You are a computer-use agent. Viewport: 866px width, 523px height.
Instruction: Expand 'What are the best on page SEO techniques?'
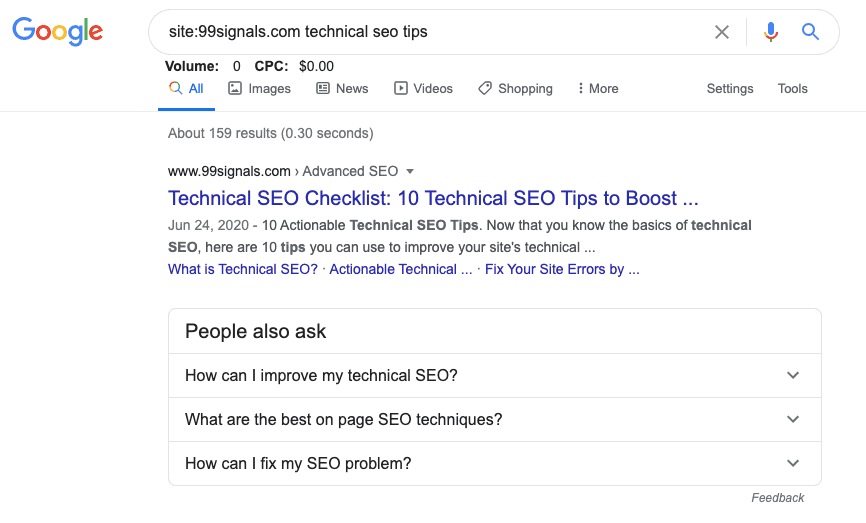coord(494,420)
